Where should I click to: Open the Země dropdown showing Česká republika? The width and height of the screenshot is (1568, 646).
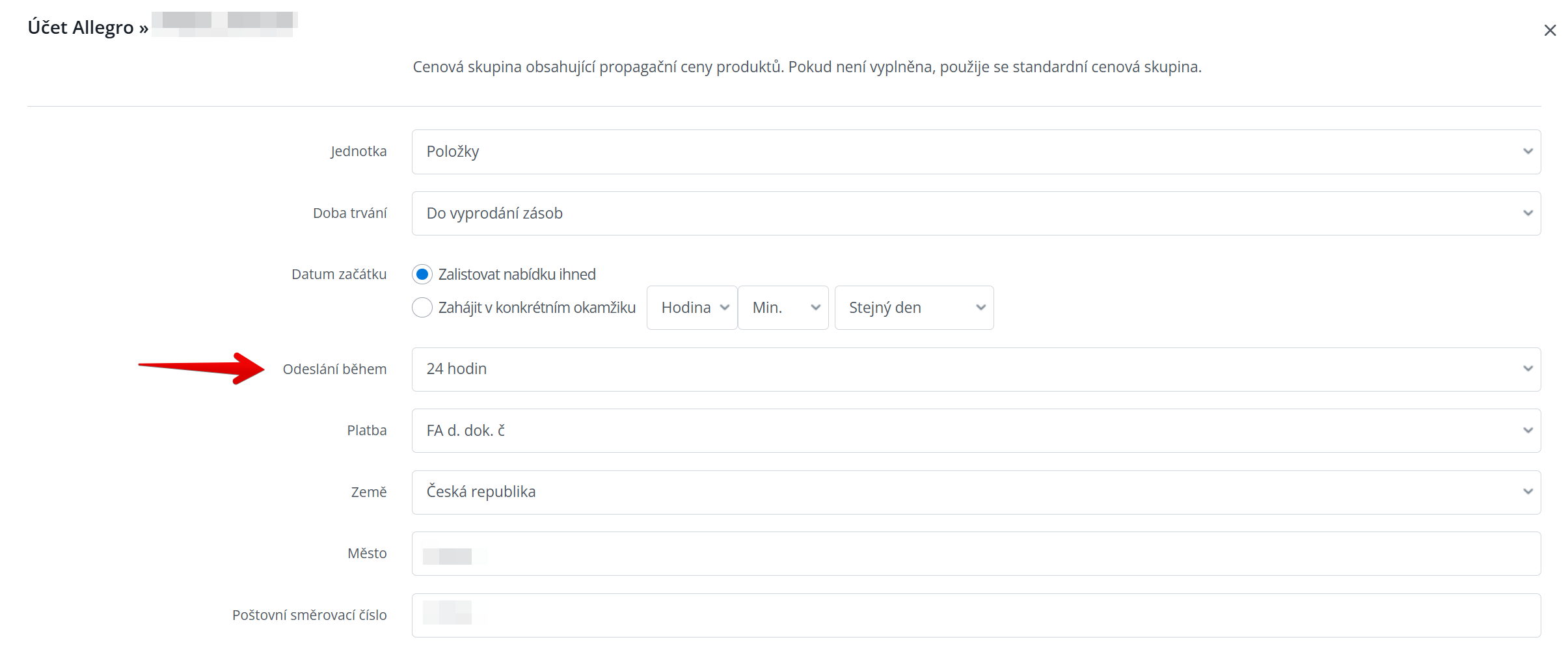(975, 492)
